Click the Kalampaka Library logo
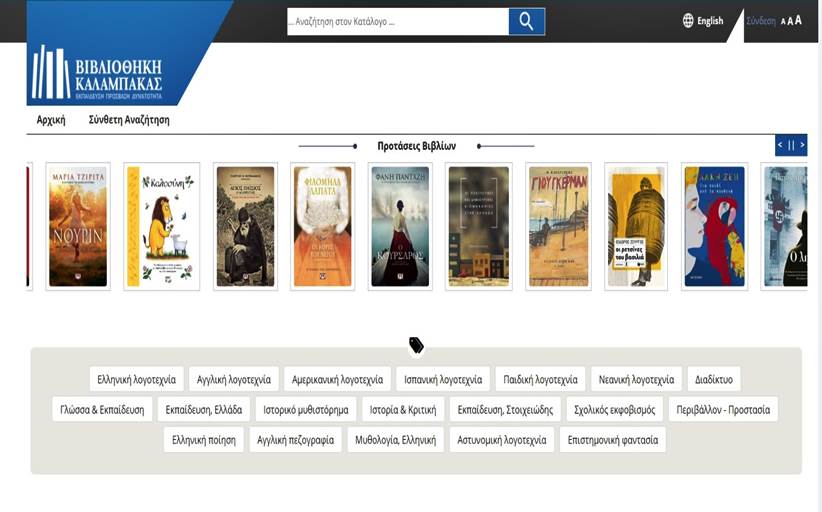 click(x=97, y=72)
